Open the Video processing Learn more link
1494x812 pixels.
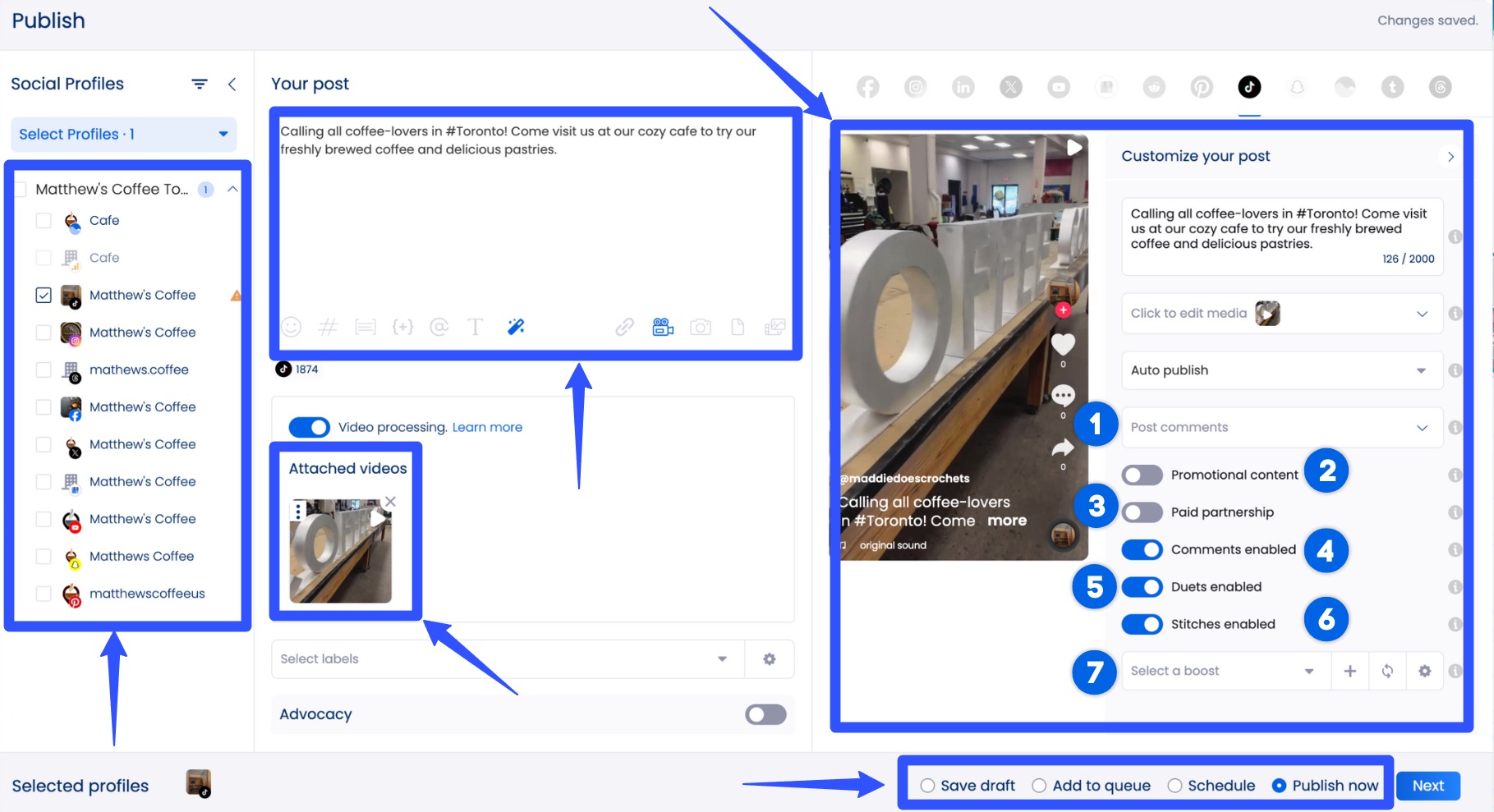pos(486,426)
